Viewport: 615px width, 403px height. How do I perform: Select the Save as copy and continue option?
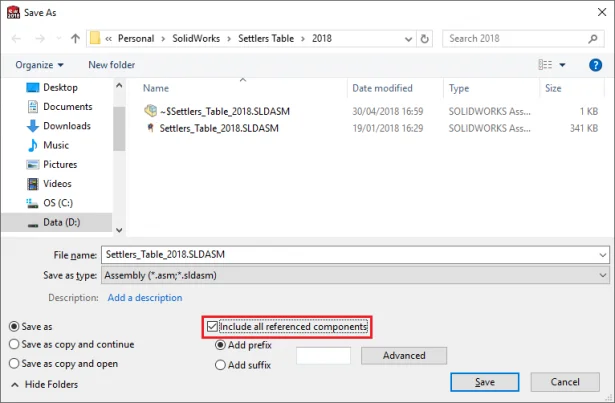(x=14, y=345)
